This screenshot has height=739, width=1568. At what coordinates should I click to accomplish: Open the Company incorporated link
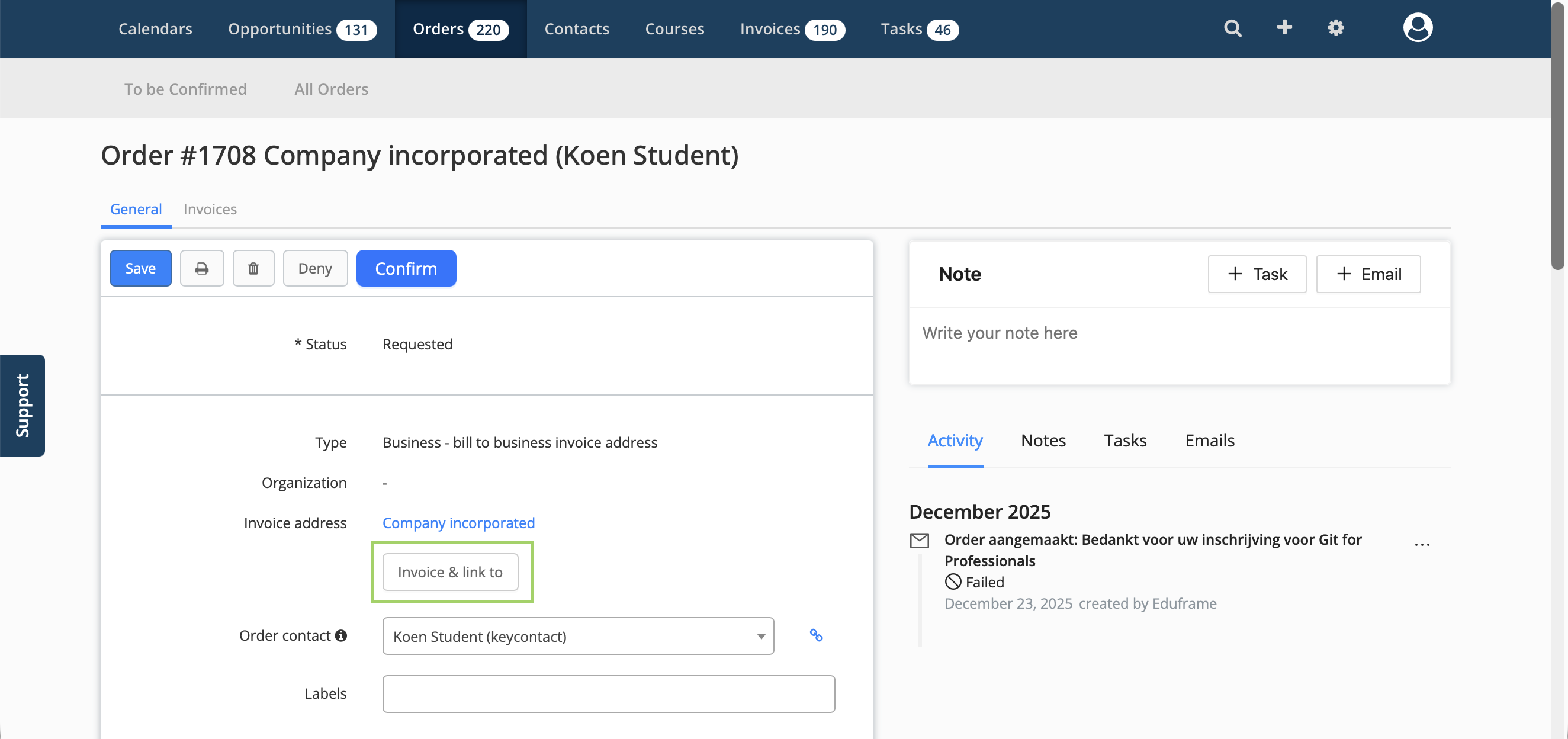458,523
